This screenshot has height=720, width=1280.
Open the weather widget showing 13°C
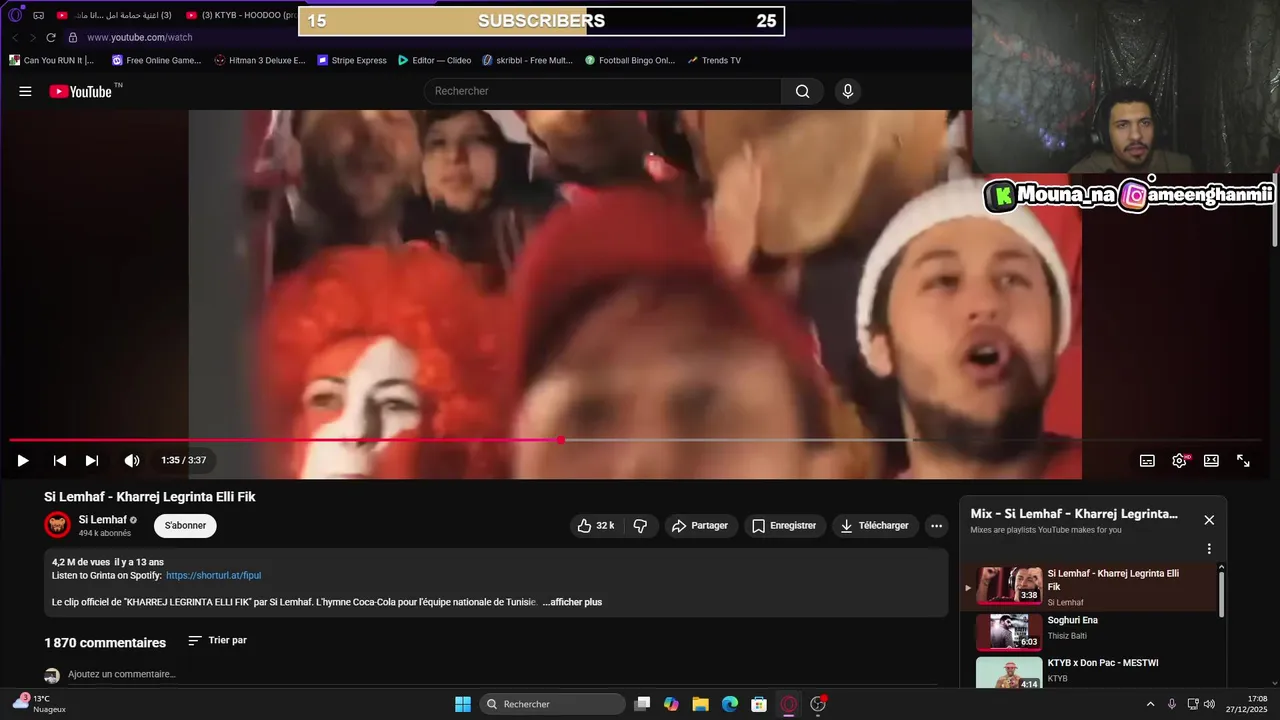40,704
